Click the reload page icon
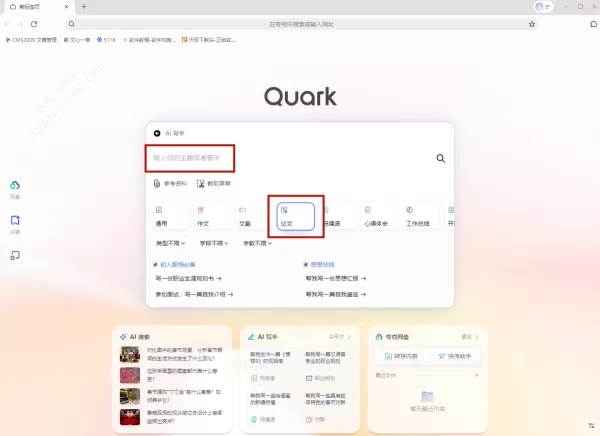Screen dimensions: 600x436 click(x=34, y=24)
